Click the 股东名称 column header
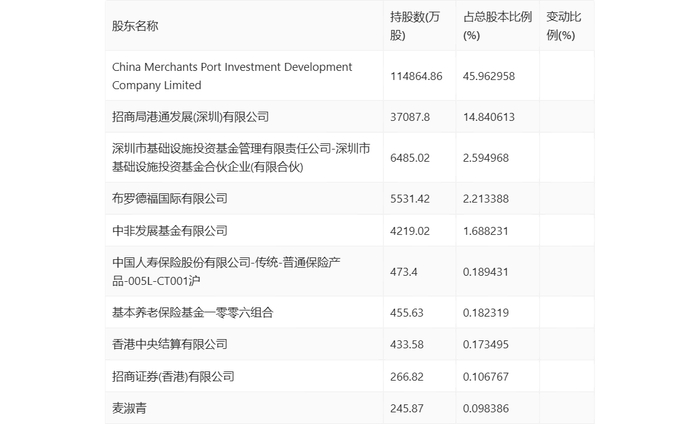Image resolution: width=700 pixels, height=424 pixels. click(x=135, y=26)
